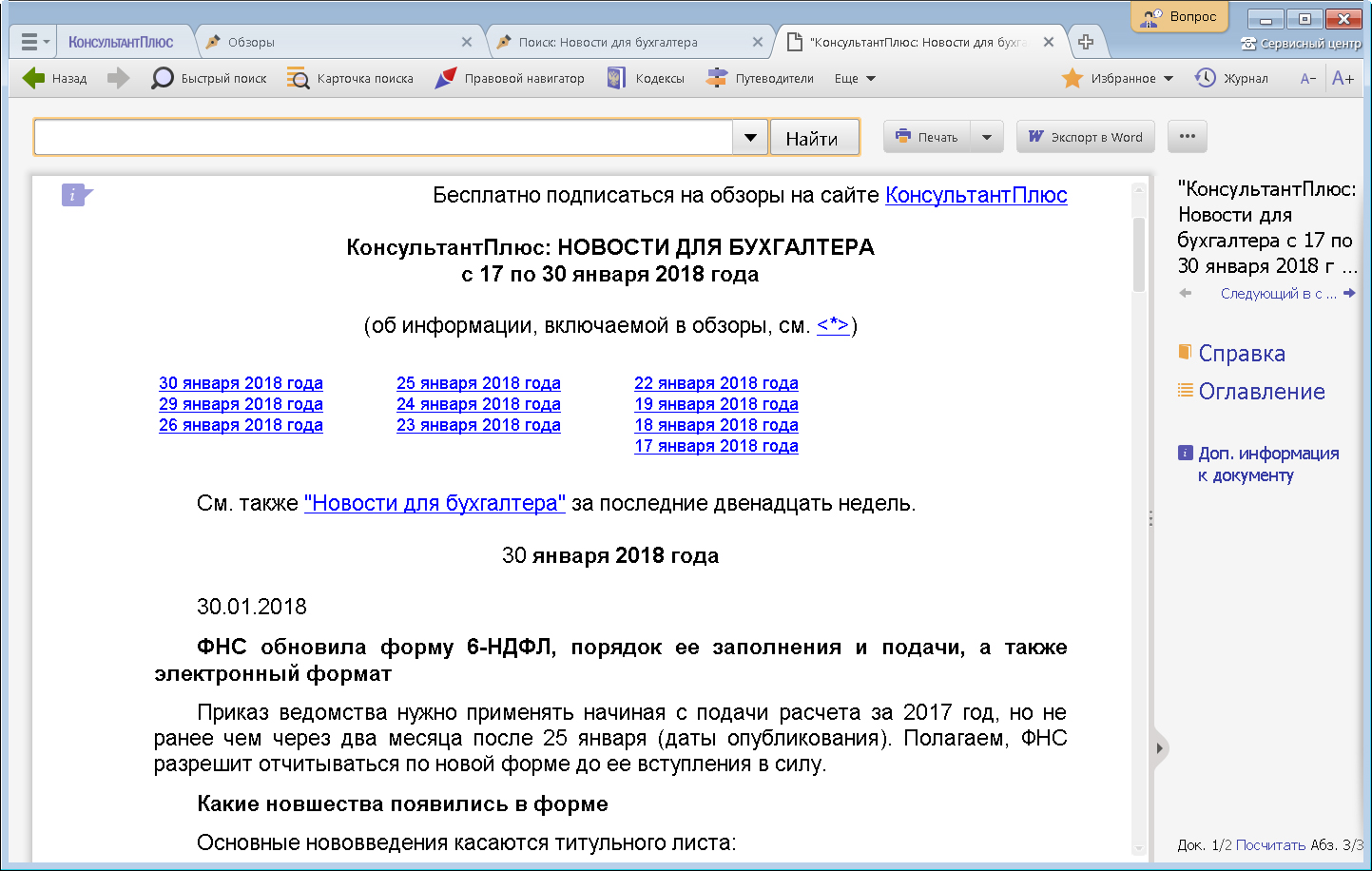Expand the Еще toolbar menu
The height and width of the screenshot is (871, 1372).
coord(855,78)
